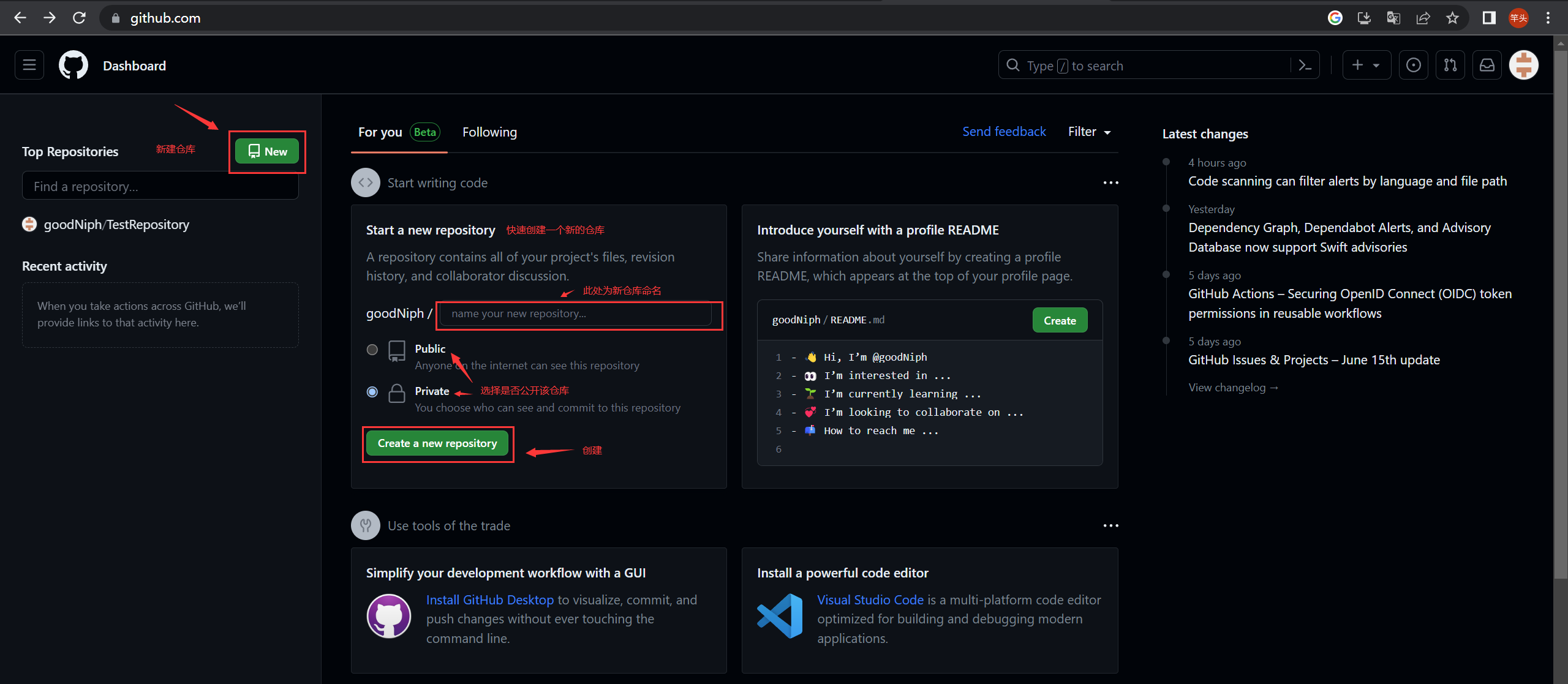Click the search bar Type / to search

[1145, 65]
